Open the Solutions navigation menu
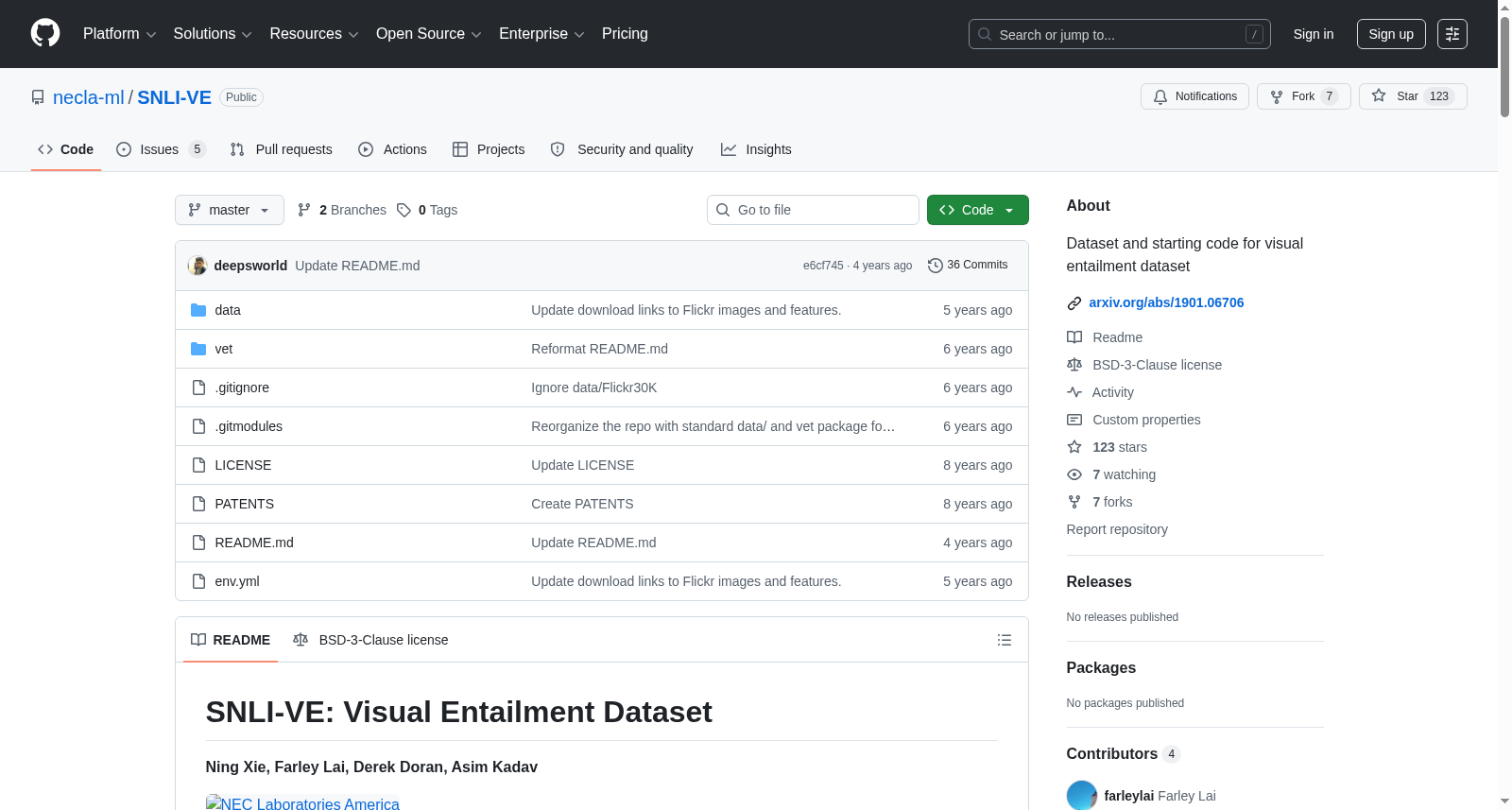The height and width of the screenshot is (810, 1512). coord(213,34)
